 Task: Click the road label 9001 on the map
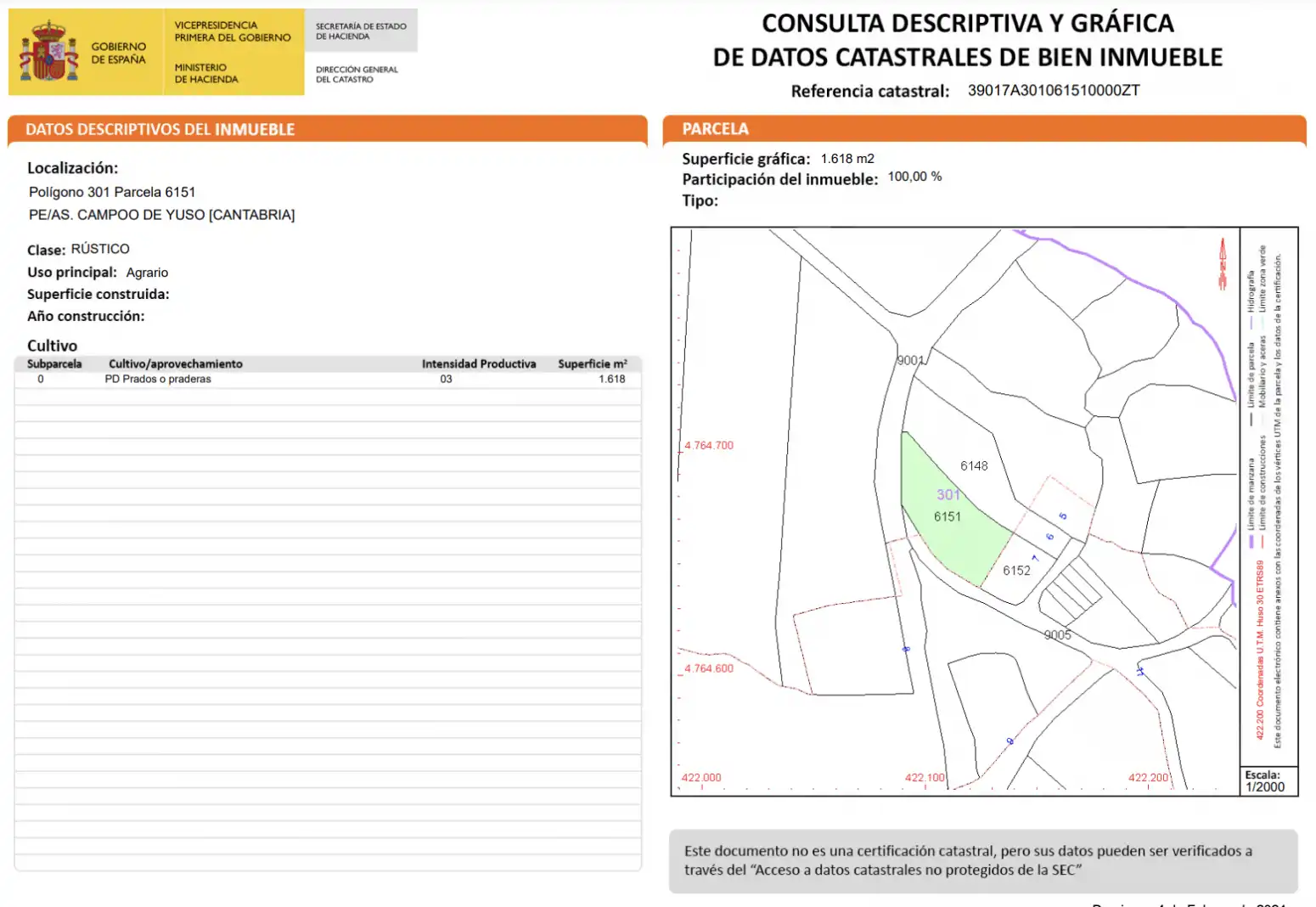[910, 361]
